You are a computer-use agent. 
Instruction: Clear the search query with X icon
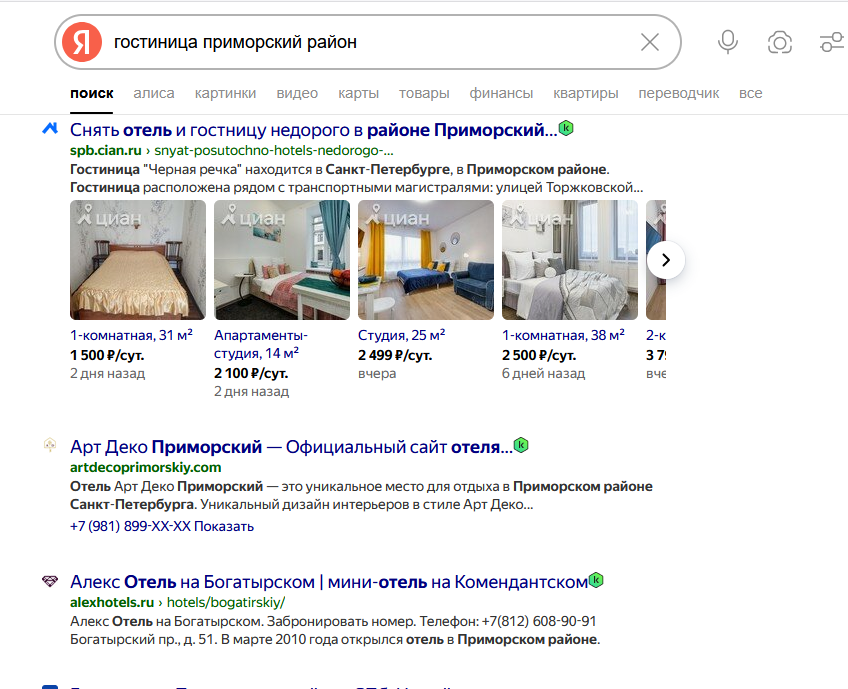[650, 42]
